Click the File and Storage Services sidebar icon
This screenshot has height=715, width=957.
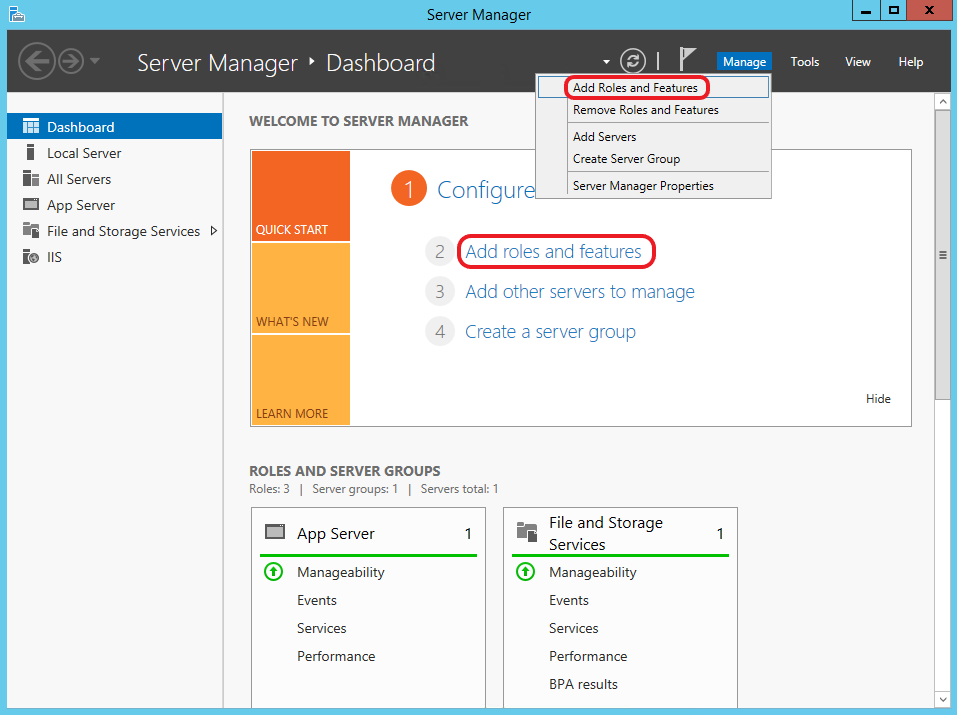(31, 230)
